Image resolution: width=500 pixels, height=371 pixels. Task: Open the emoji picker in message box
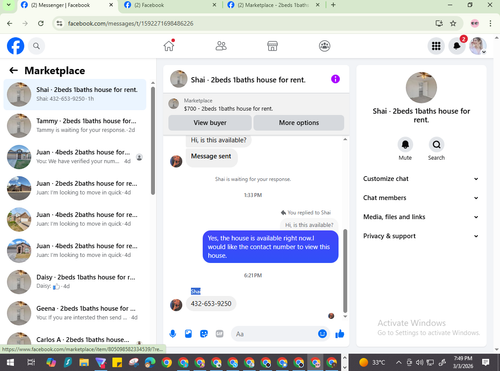(322, 334)
